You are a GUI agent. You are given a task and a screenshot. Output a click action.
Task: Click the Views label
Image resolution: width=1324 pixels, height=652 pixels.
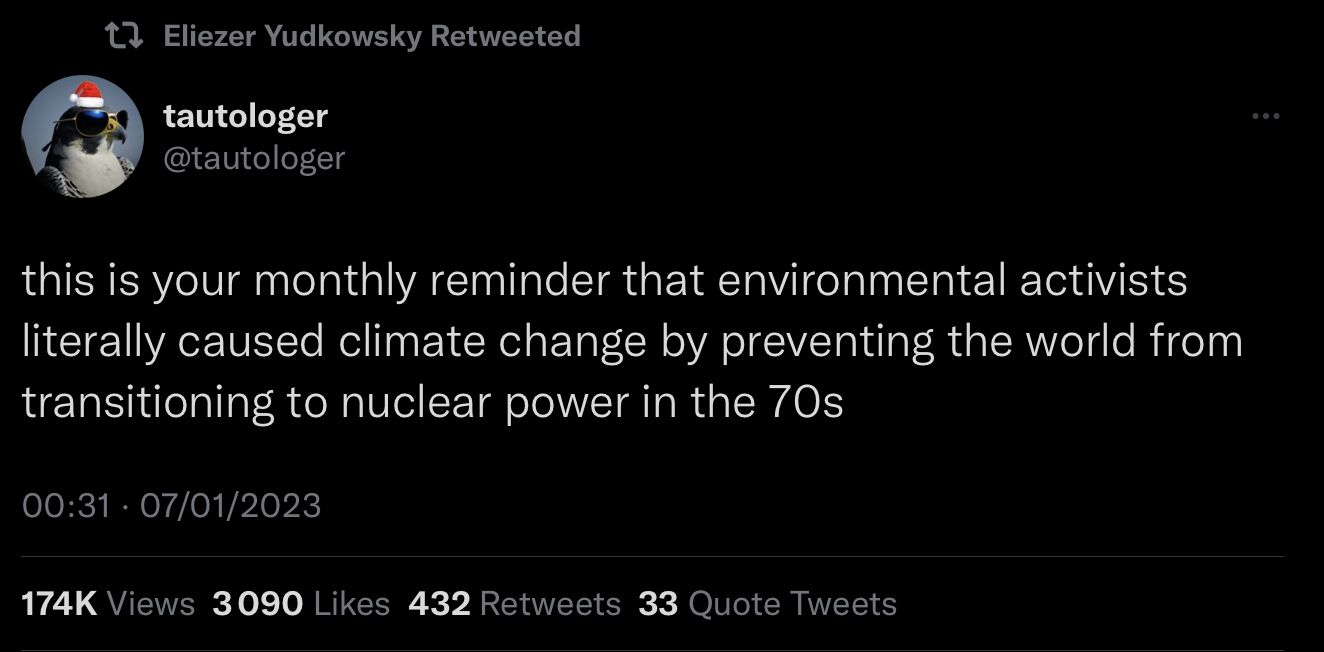tap(150, 604)
